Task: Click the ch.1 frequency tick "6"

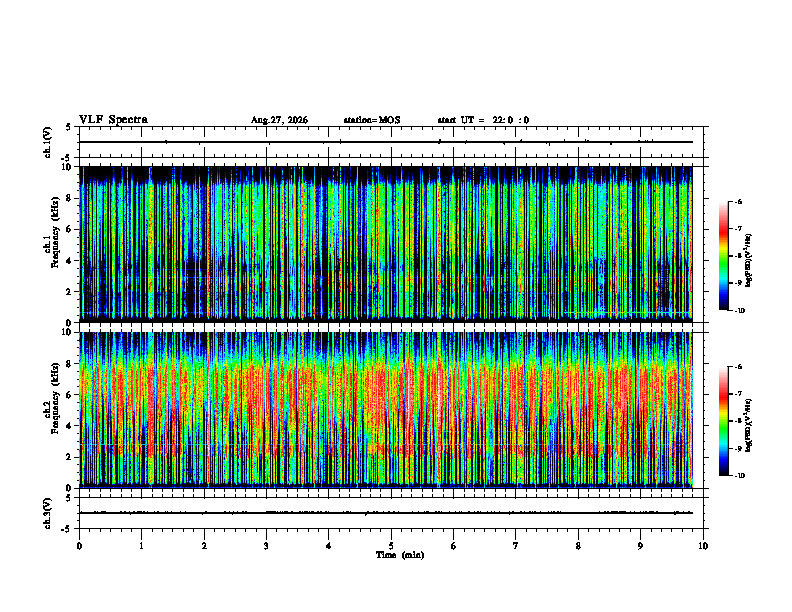Action: (70, 230)
